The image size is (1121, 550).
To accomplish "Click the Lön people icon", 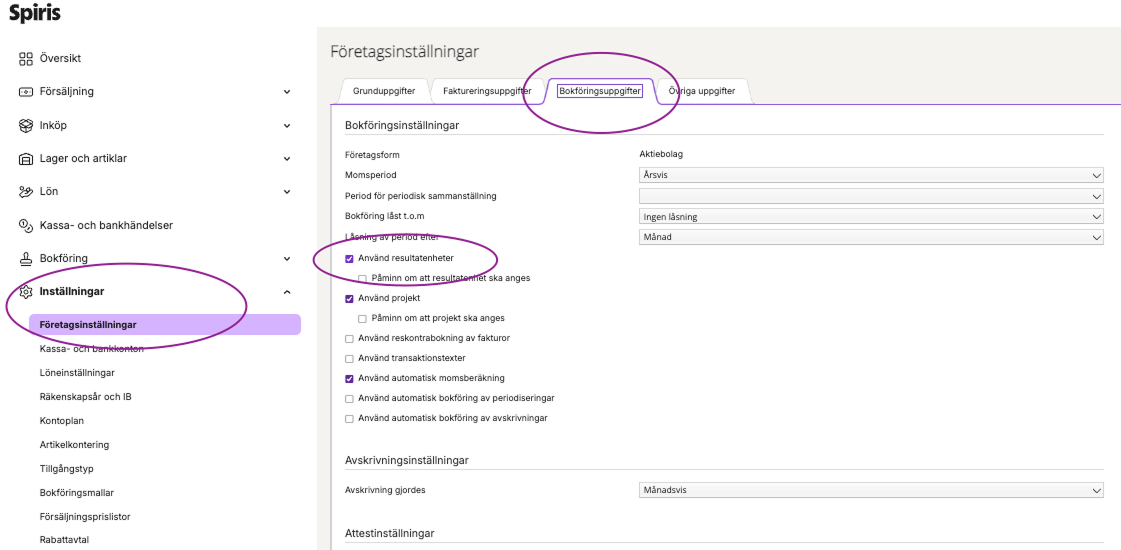I will point(26,192).
